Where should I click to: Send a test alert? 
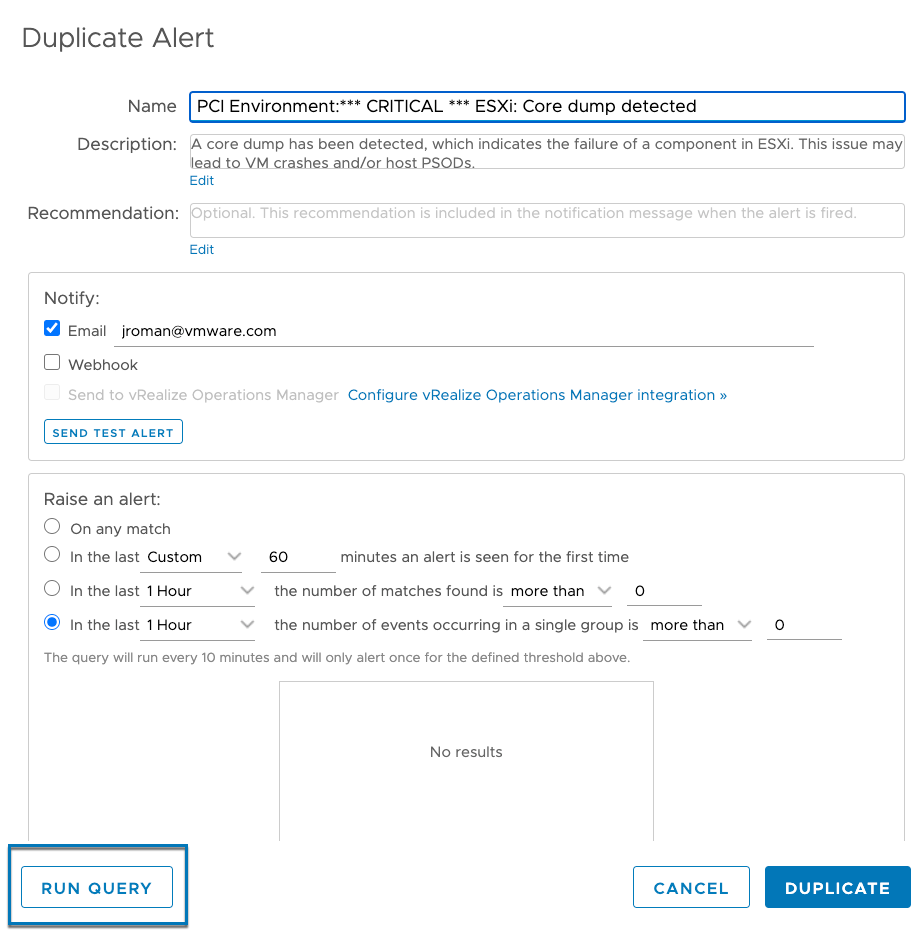[x=113, y=432]
